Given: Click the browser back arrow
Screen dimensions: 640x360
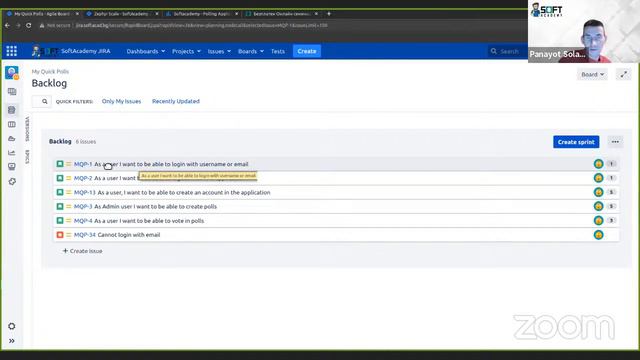Looking at the screenshot, I should pos(7,25).
